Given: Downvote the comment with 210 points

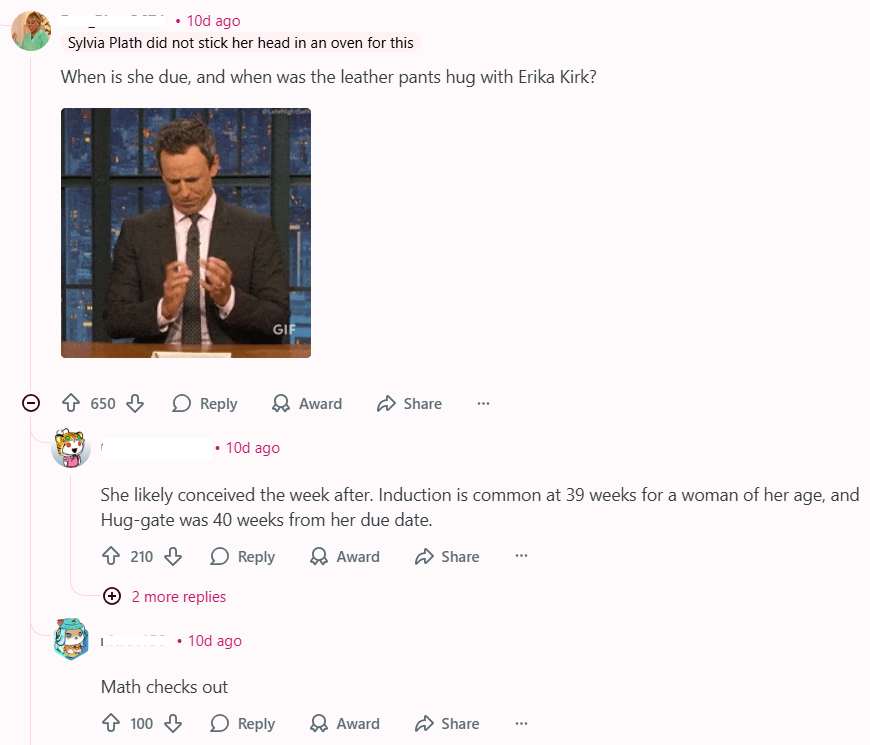Looking at the screenshot, I should [x=173, y=556].
